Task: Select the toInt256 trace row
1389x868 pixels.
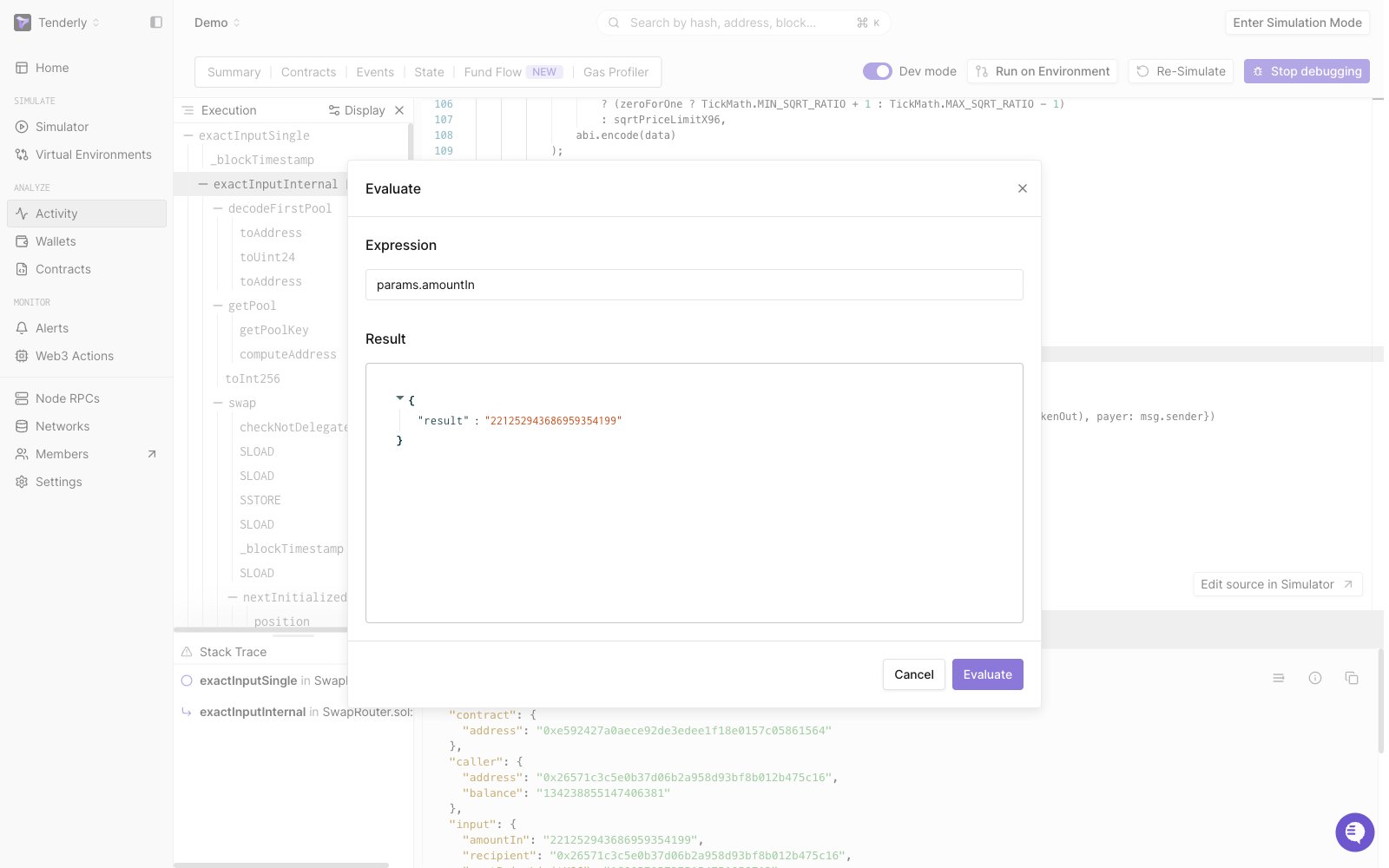Action: click(253, 378)
